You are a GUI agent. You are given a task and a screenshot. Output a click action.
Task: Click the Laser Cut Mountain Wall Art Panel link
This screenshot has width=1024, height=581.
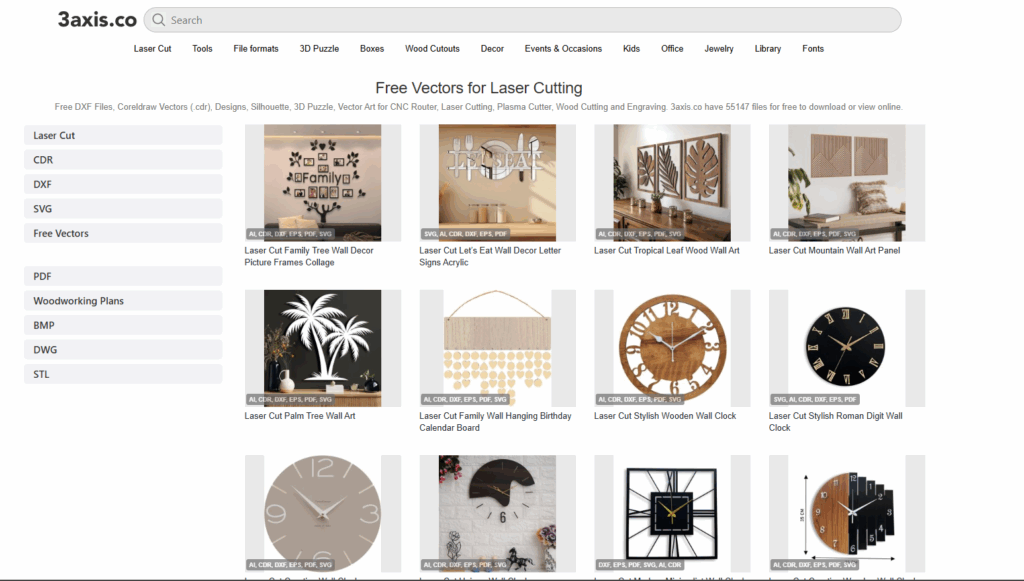click(834, 251)
